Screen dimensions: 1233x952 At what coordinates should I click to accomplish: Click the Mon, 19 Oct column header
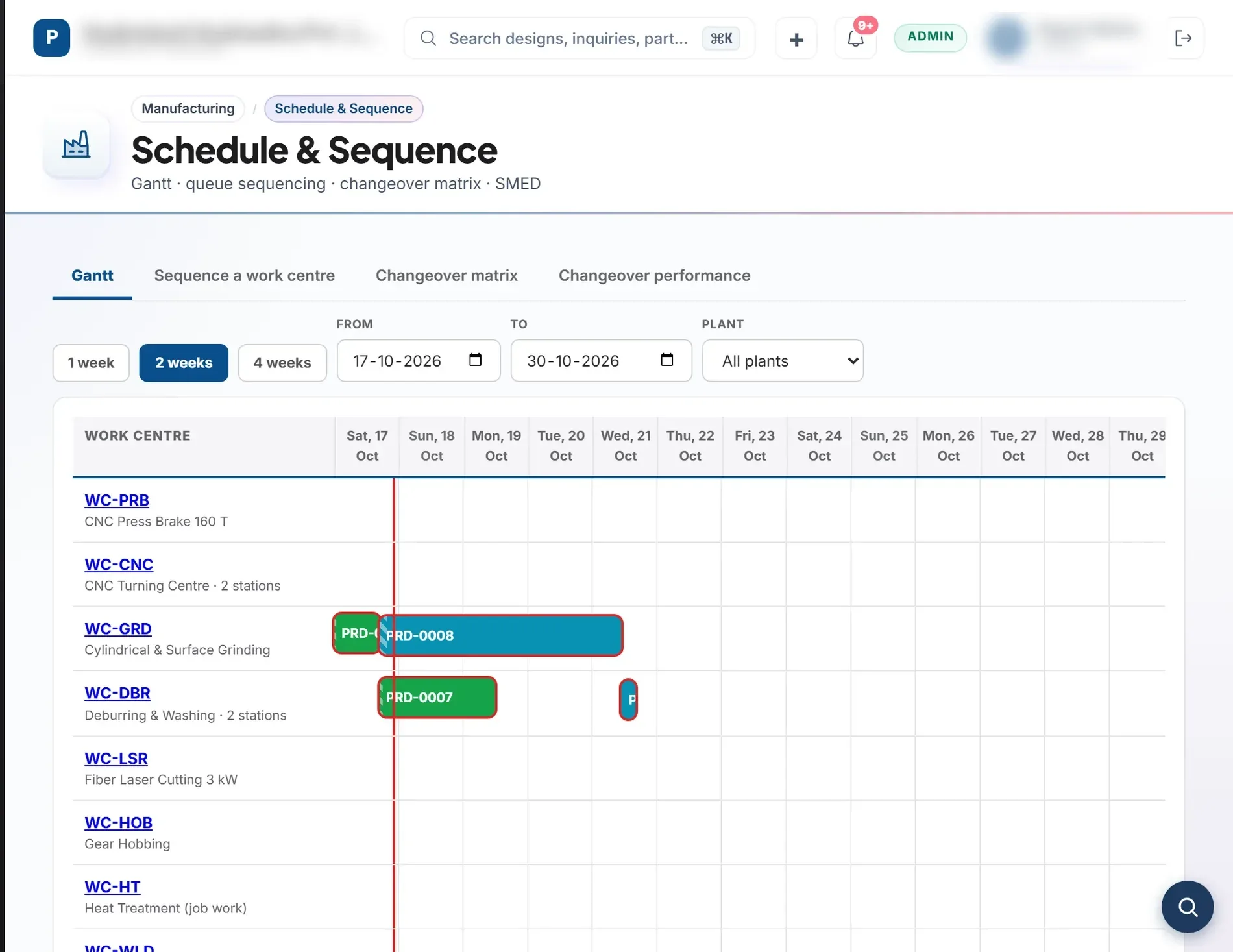(496, 446)
